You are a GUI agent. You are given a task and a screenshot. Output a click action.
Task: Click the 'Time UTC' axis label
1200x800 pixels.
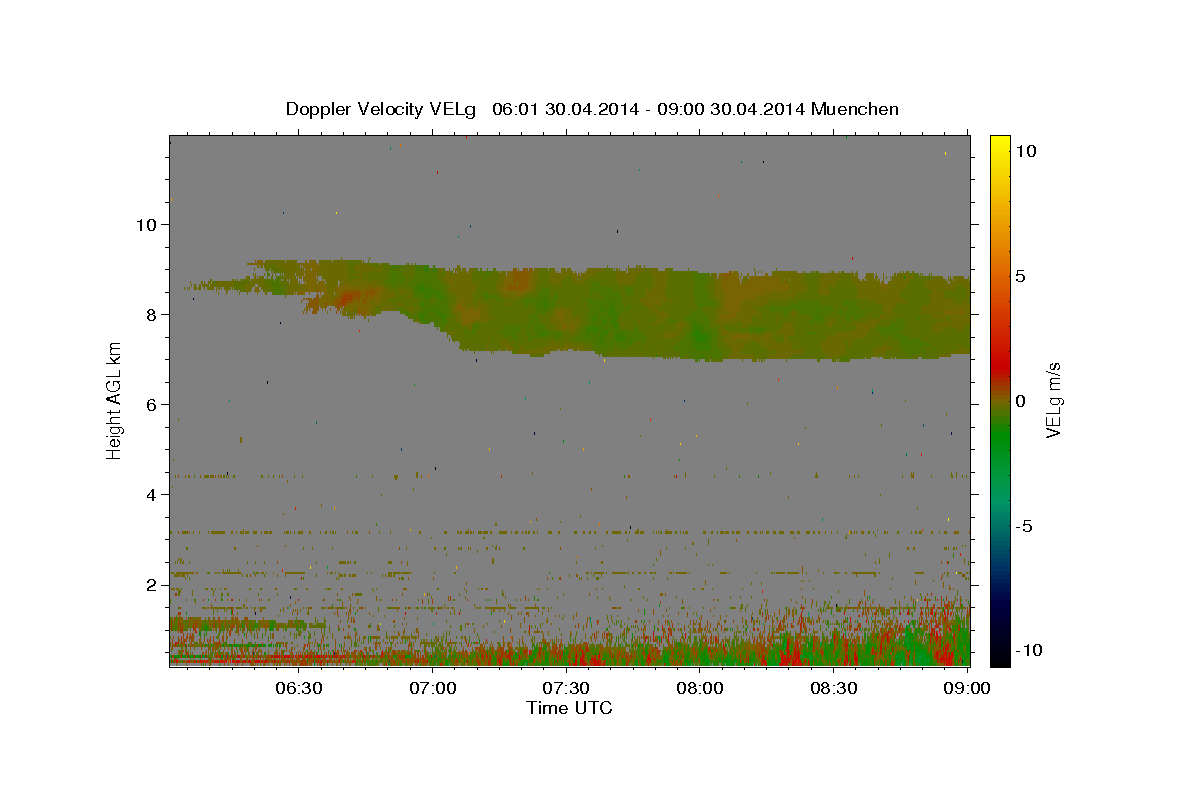(569, 708)
